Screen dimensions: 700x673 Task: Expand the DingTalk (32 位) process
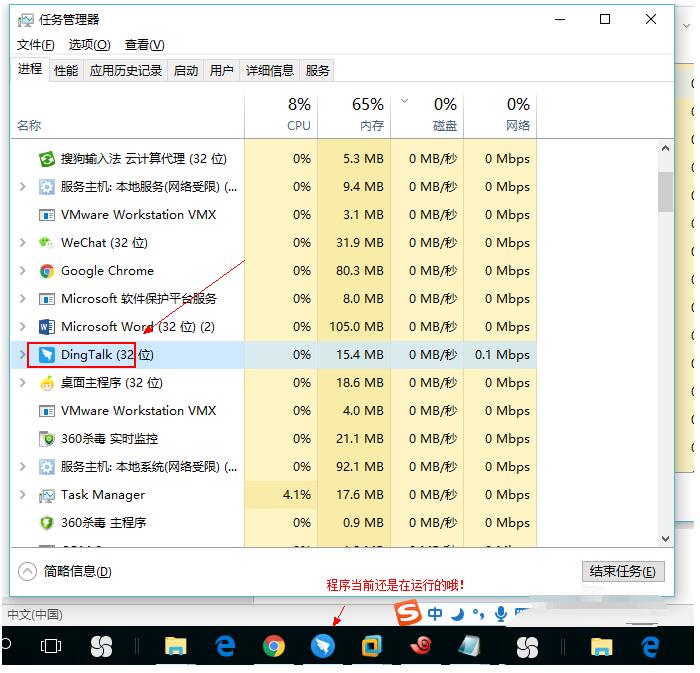click(22, 355)
